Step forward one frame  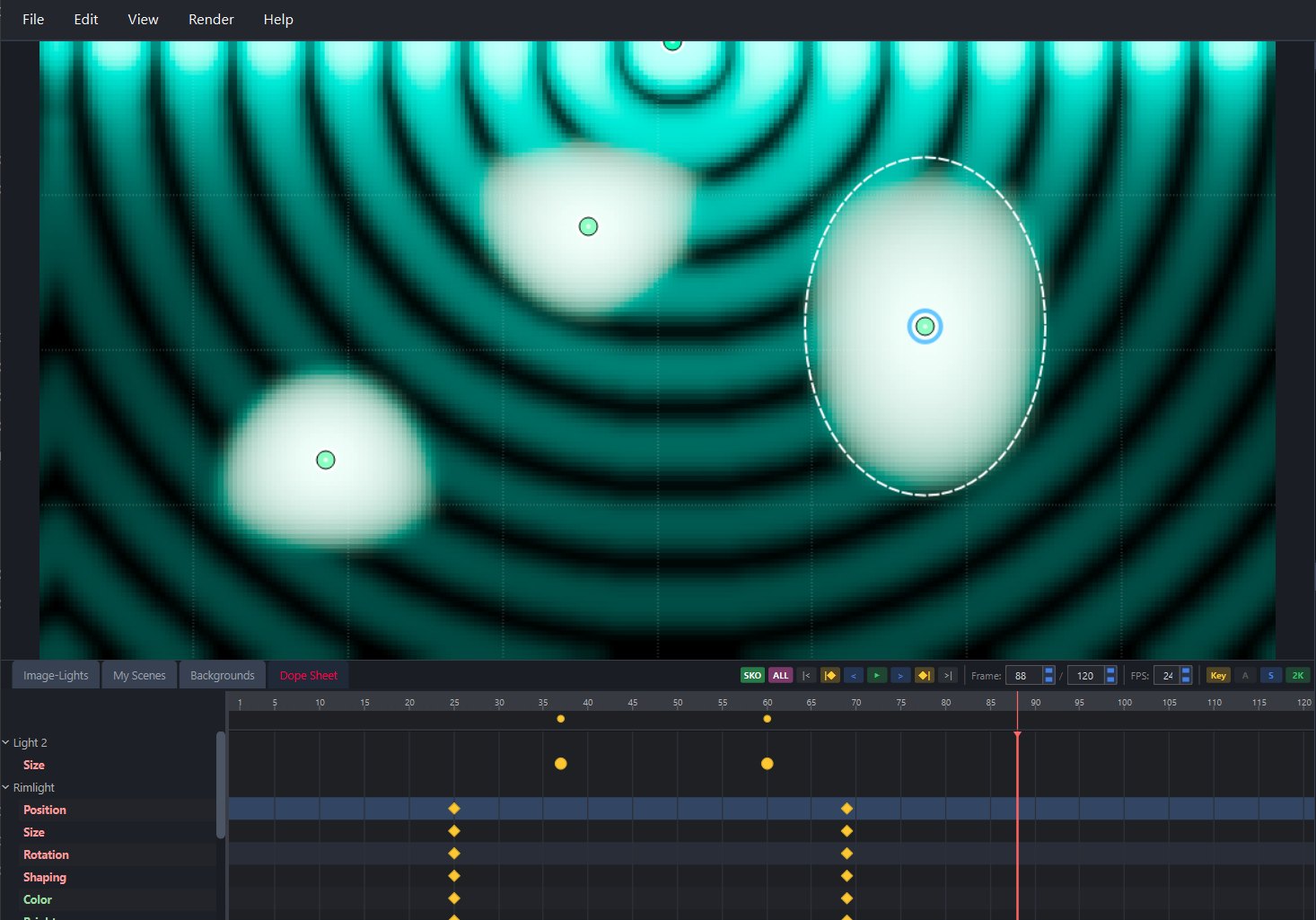tap(900, 675)
